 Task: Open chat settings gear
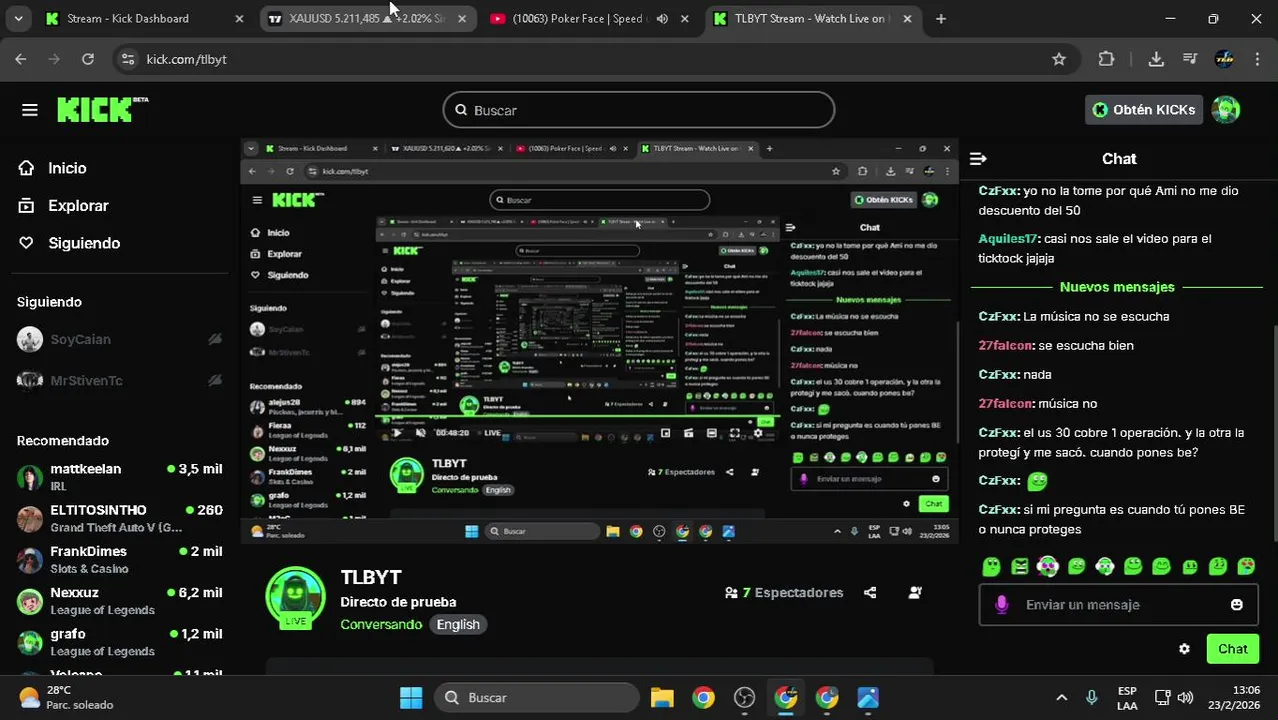click(x=1184, y=649)
